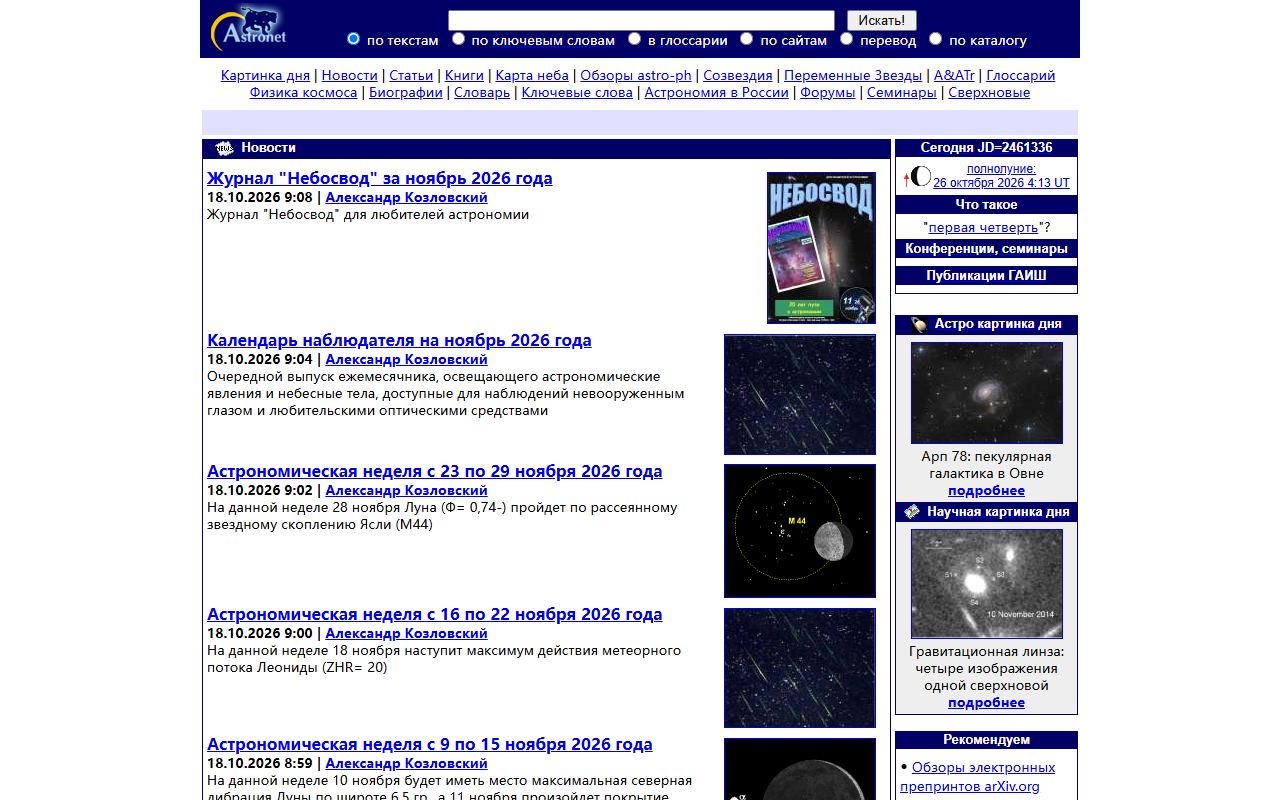
Task: Open Обзоры электронных препринтов arXiv.org link
Action: click(x=978, y=777)
